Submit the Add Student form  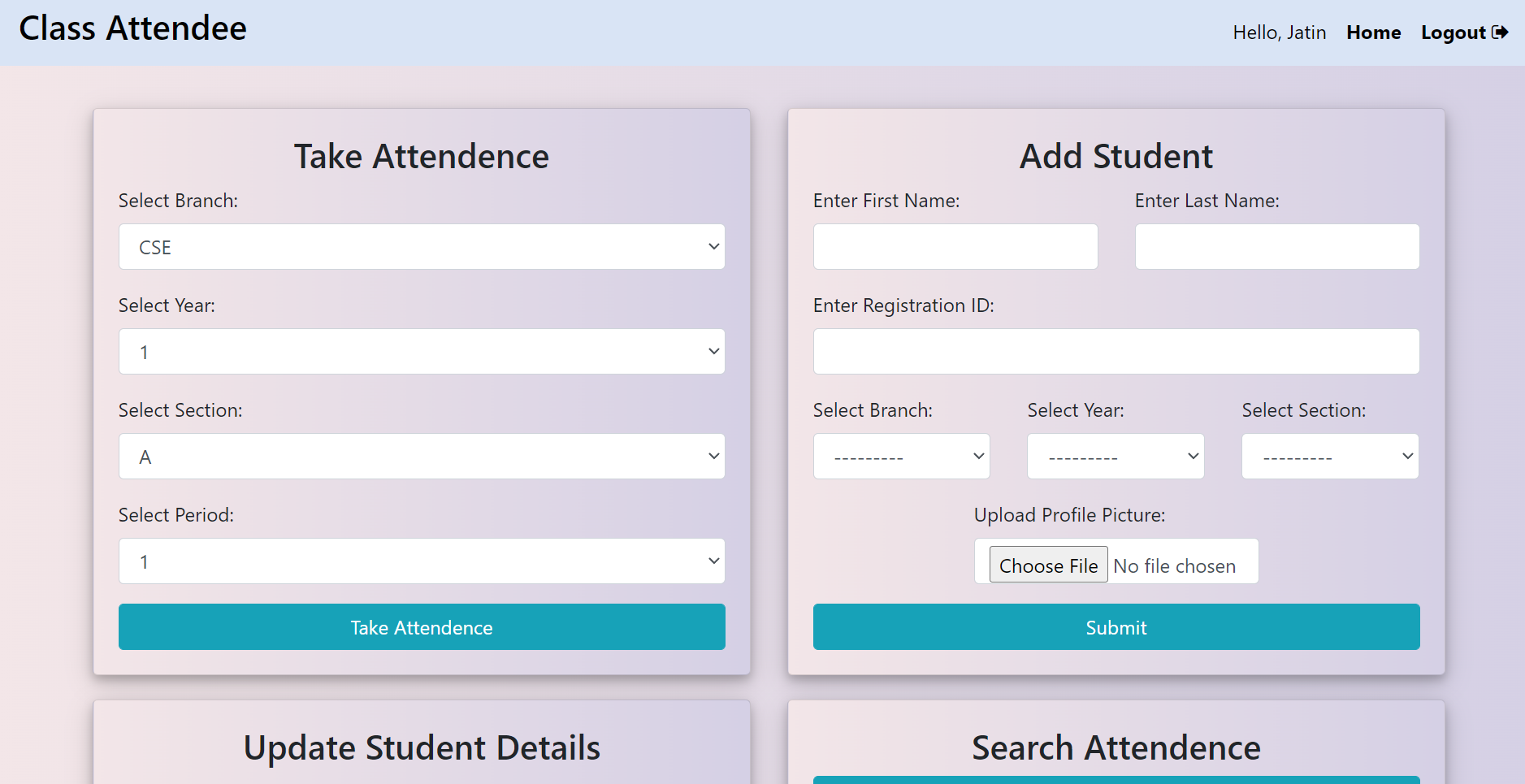[x=1116, y=627]
